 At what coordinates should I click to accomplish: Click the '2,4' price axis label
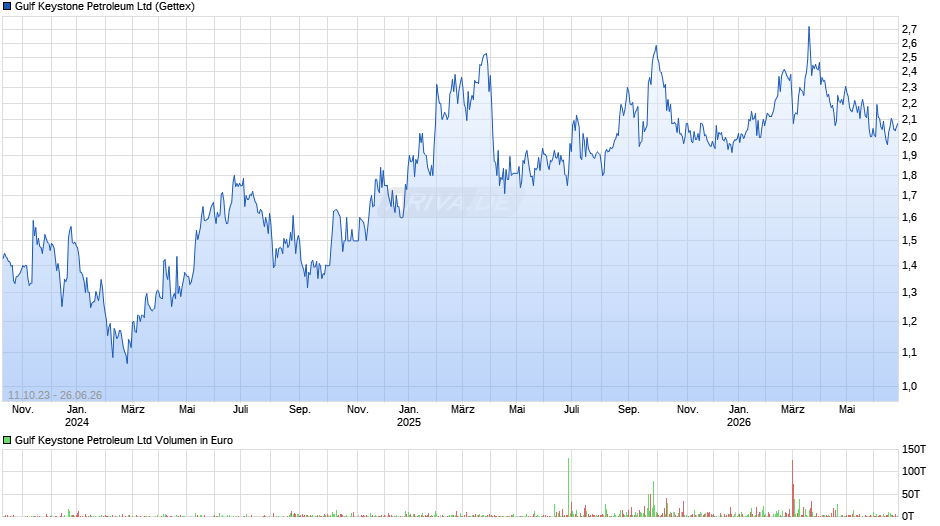coord(909,71)
